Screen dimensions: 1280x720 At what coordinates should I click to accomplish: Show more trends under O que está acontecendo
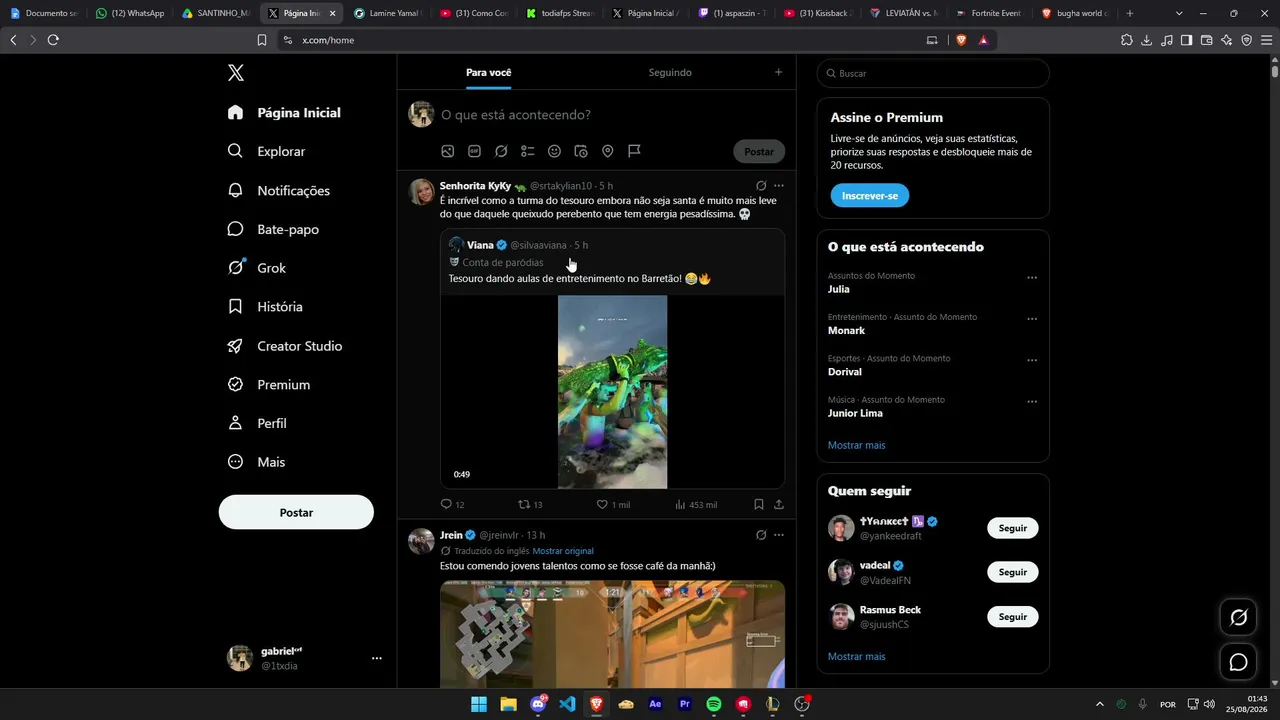coord(857,445)
